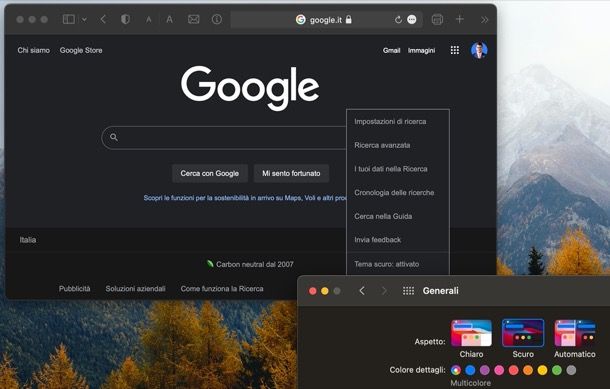Select the Automatico appearance thumbnail
Screen dimensions: 610x389
pos(575,333)
